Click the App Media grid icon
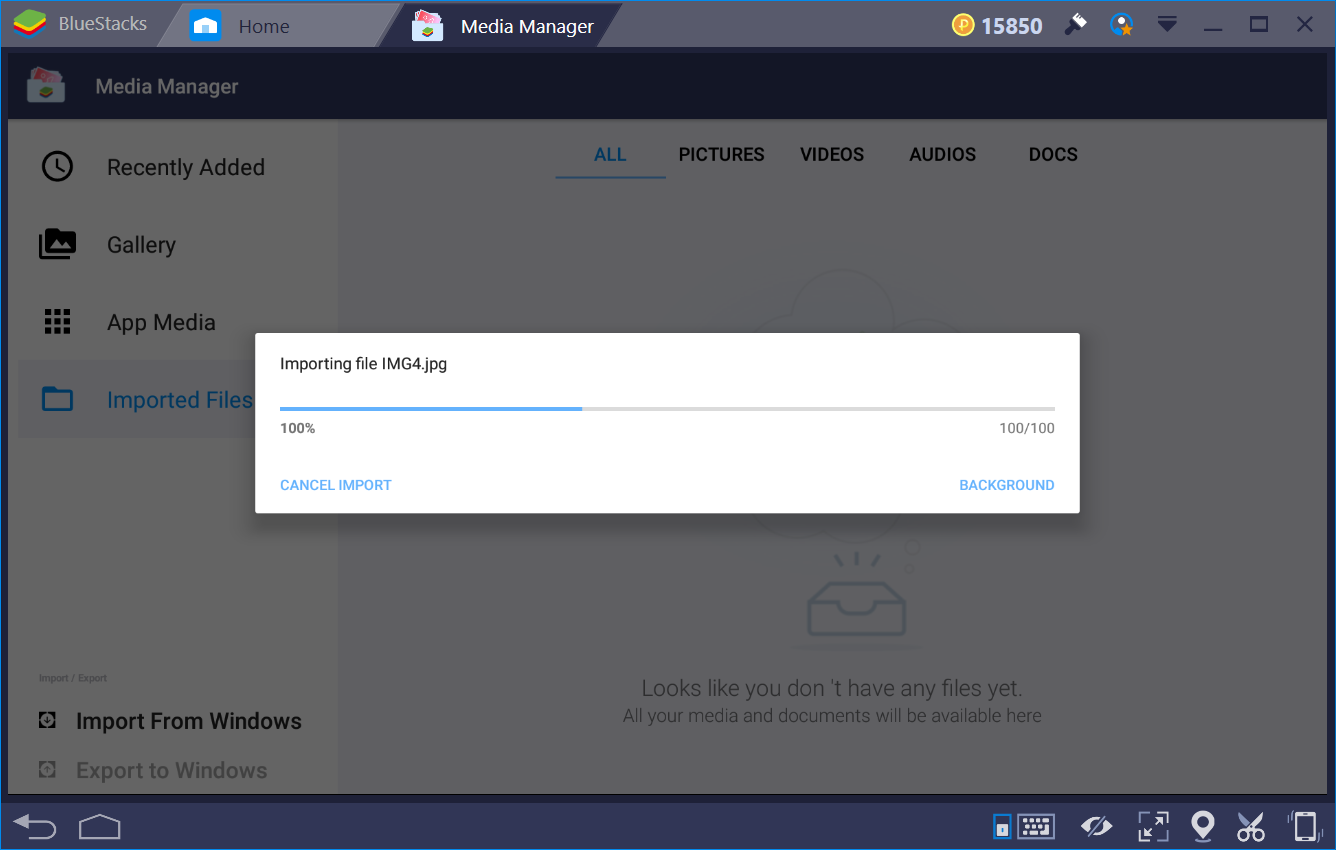The width and height of the screenshot is (1336, 850). (x=57, y=321)
